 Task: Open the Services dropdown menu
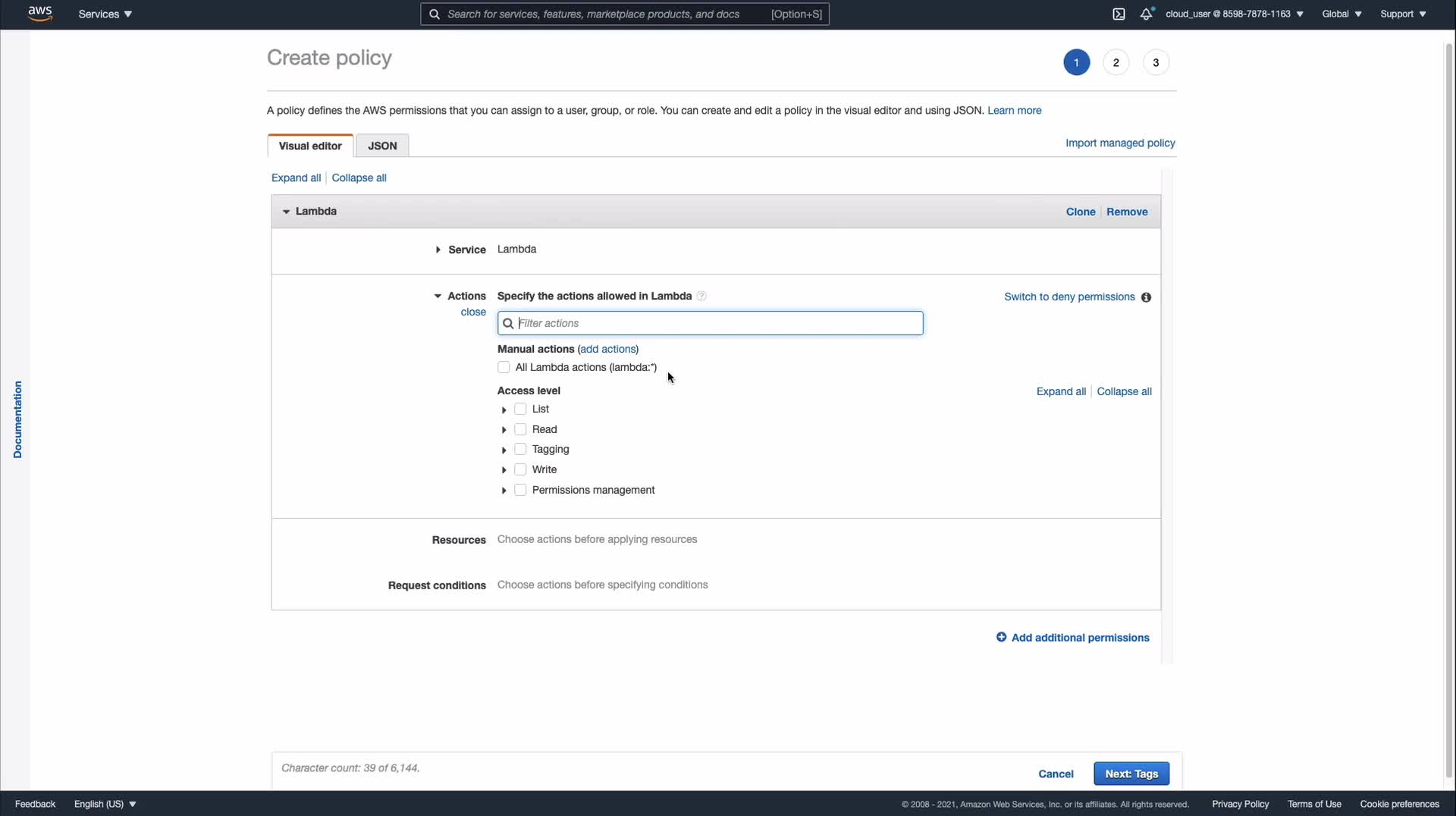click(x=105, y=14)
